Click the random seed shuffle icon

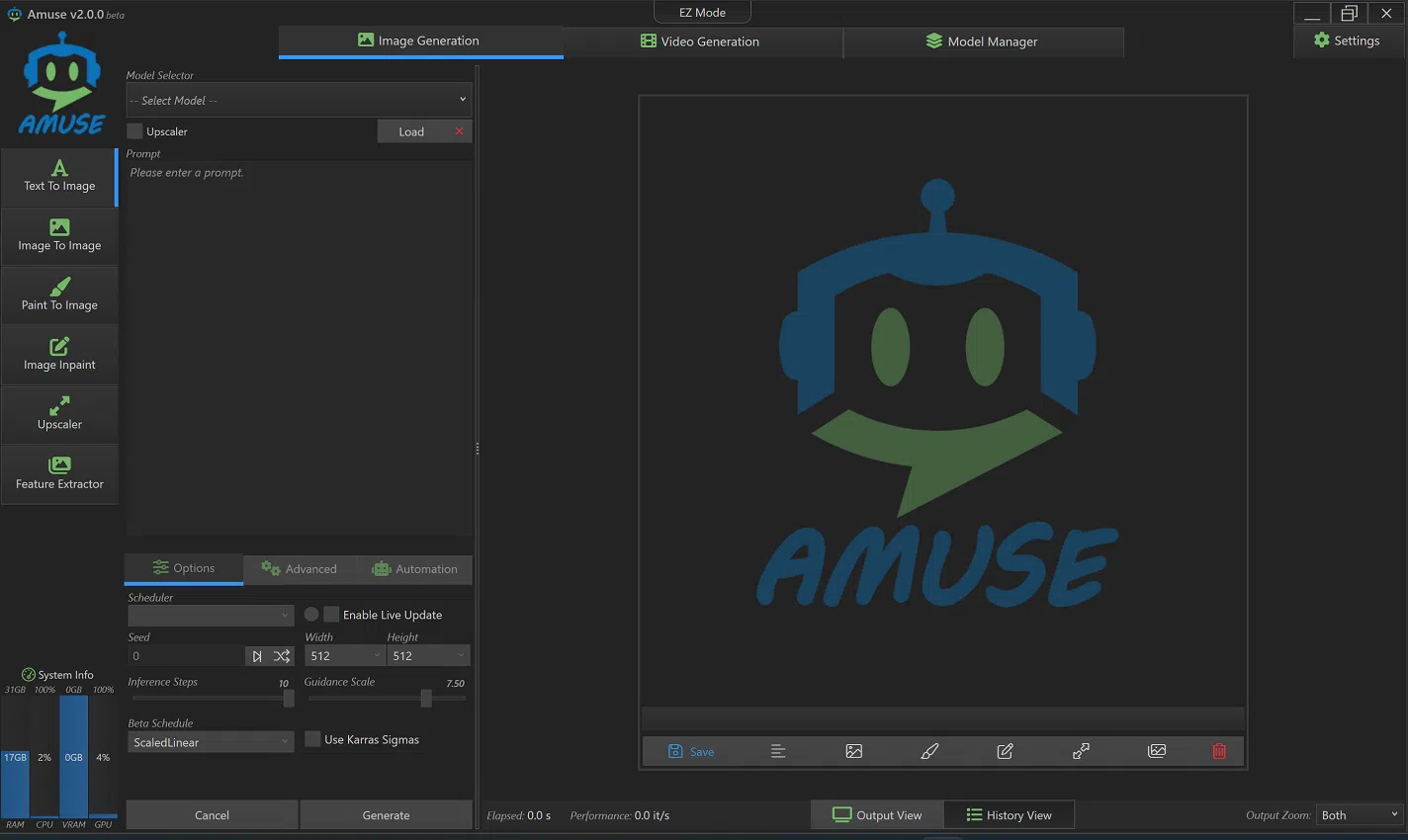click(282, 656)
